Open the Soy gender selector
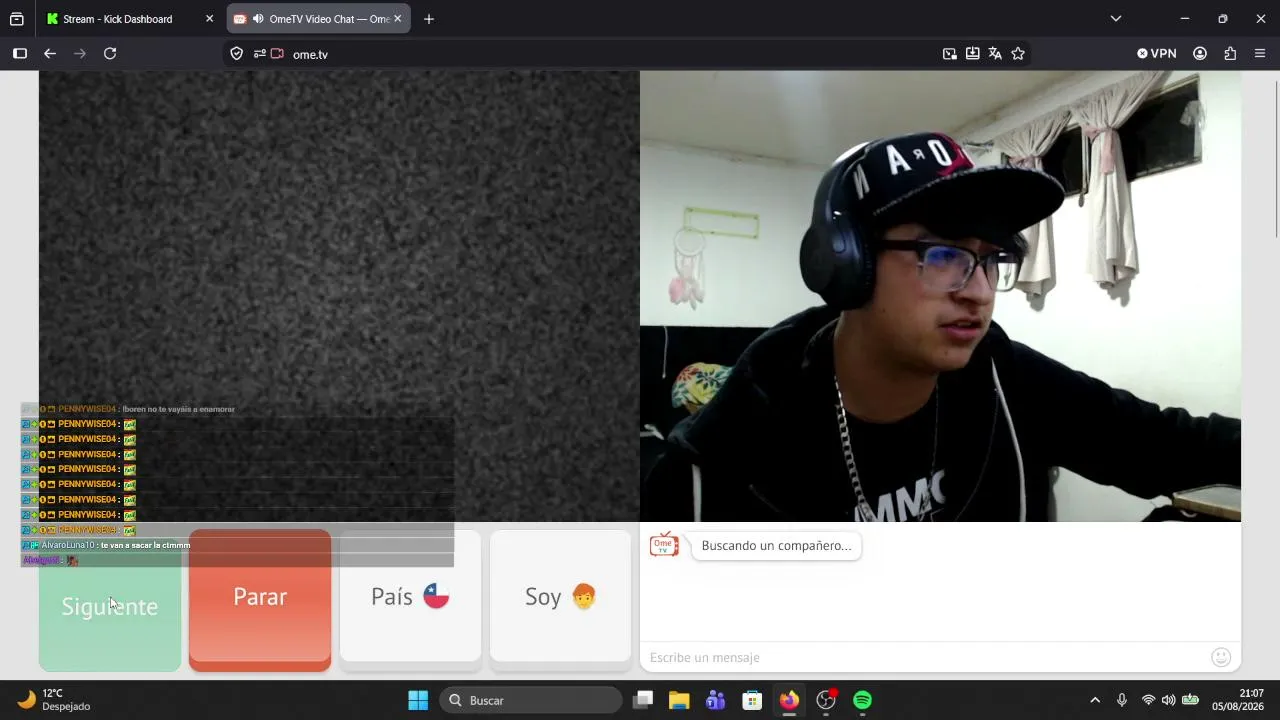The width and height of the screenshot is (1280, 720). [x=560, y=596]
